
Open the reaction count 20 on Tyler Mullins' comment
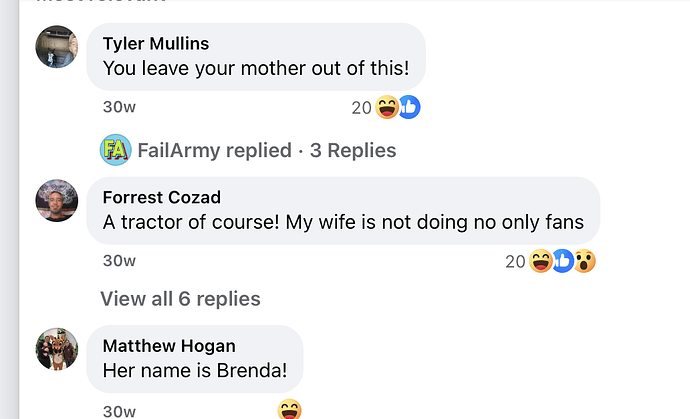tap(361, 108)
